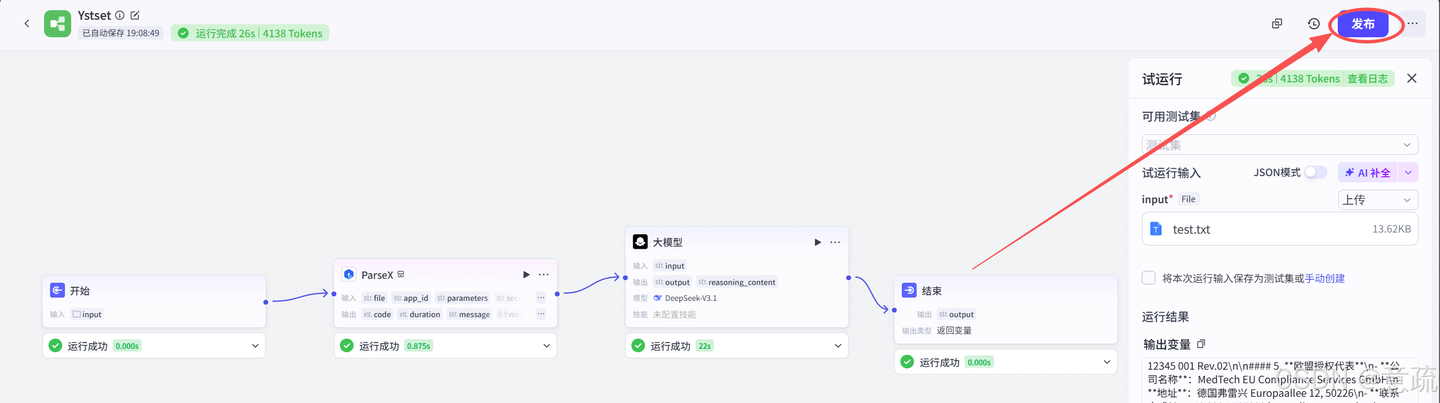Expand hidden ParseX output parameters ellipsis
This screenshot has width=1440, height=403.
click(x=541, y=314)
